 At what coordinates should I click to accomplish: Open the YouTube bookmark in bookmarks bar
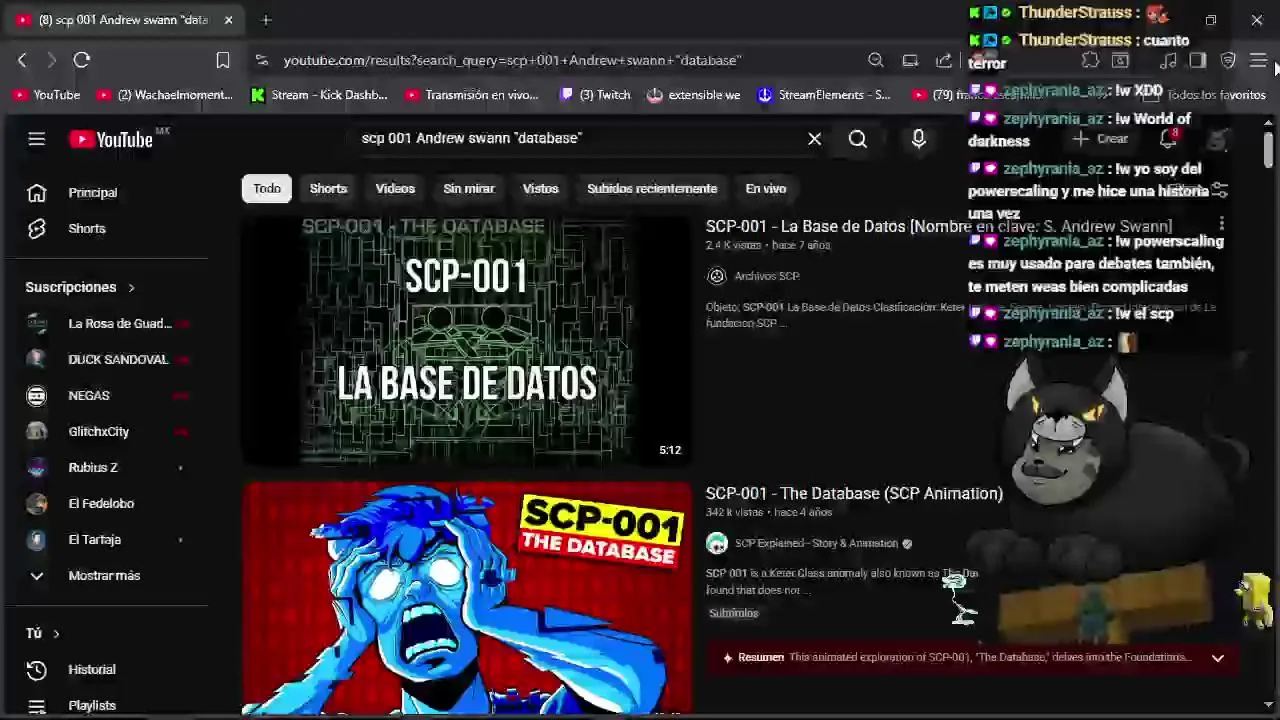tap(46, 95)
